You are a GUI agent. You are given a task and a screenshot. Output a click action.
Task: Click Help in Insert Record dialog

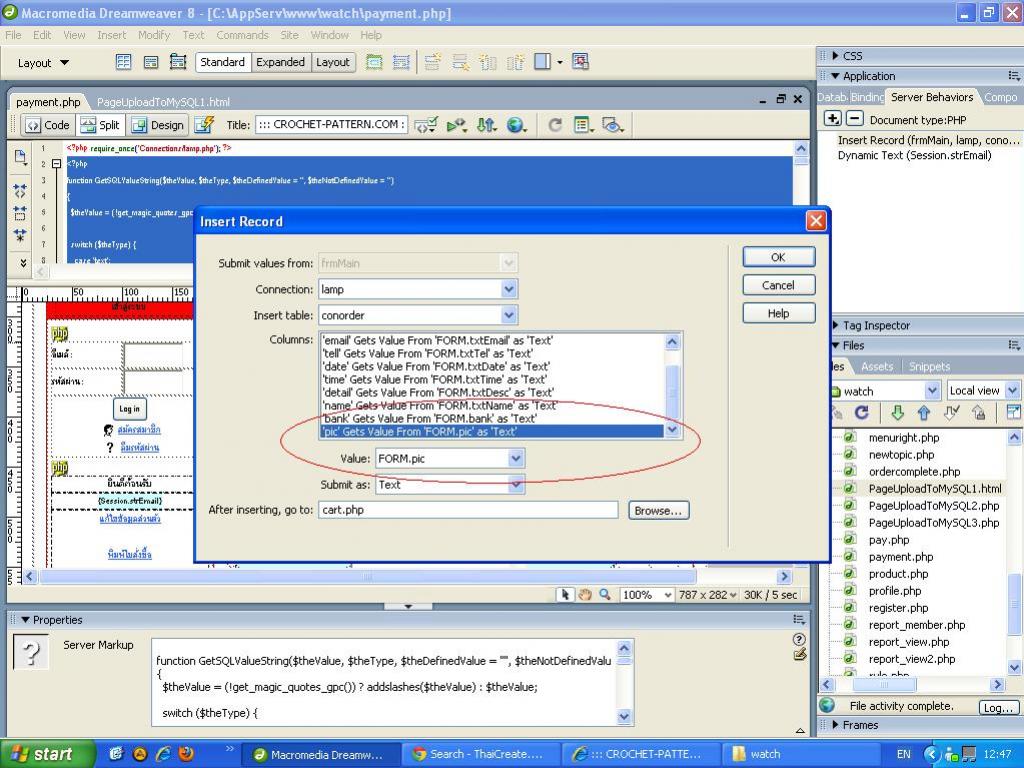click(778, 313)
